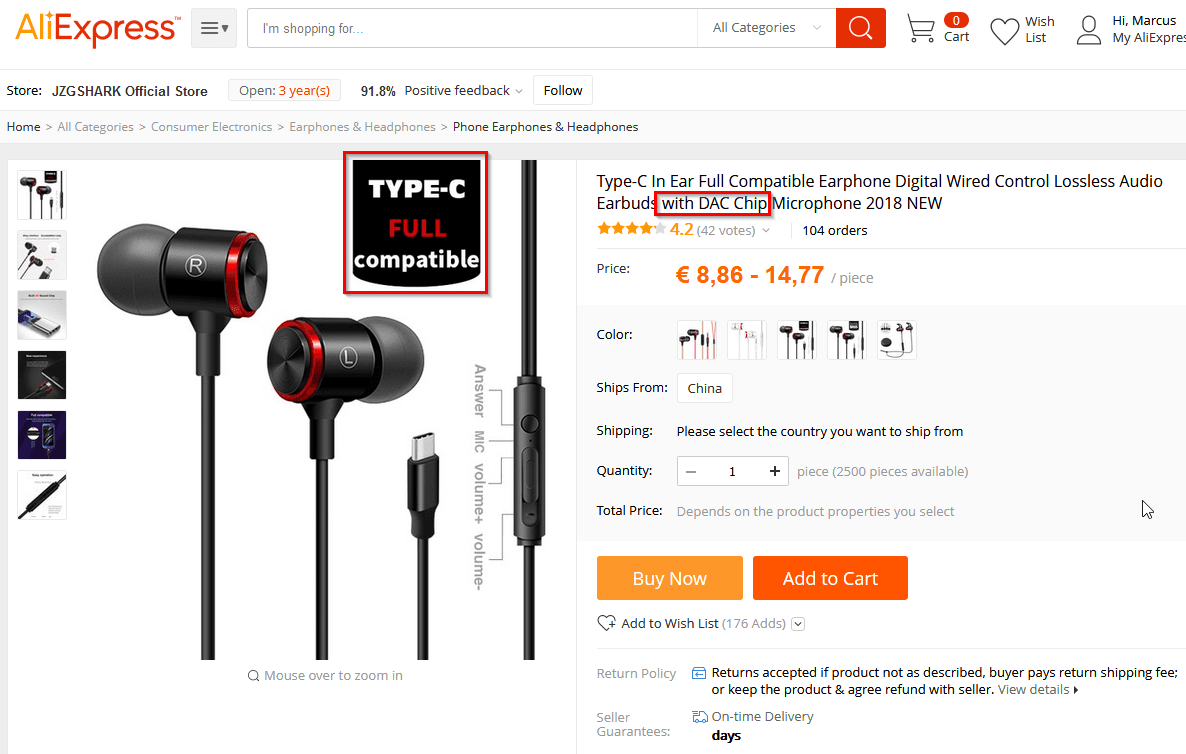1186x754 pixels.
Task: Click the search input field
Action: [x=472, y=28]
